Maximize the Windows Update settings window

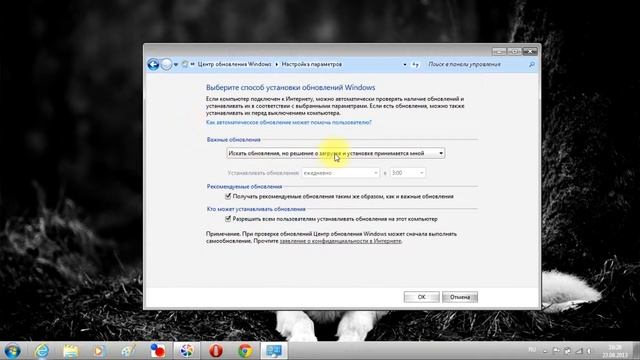click(x=514, y=51)
